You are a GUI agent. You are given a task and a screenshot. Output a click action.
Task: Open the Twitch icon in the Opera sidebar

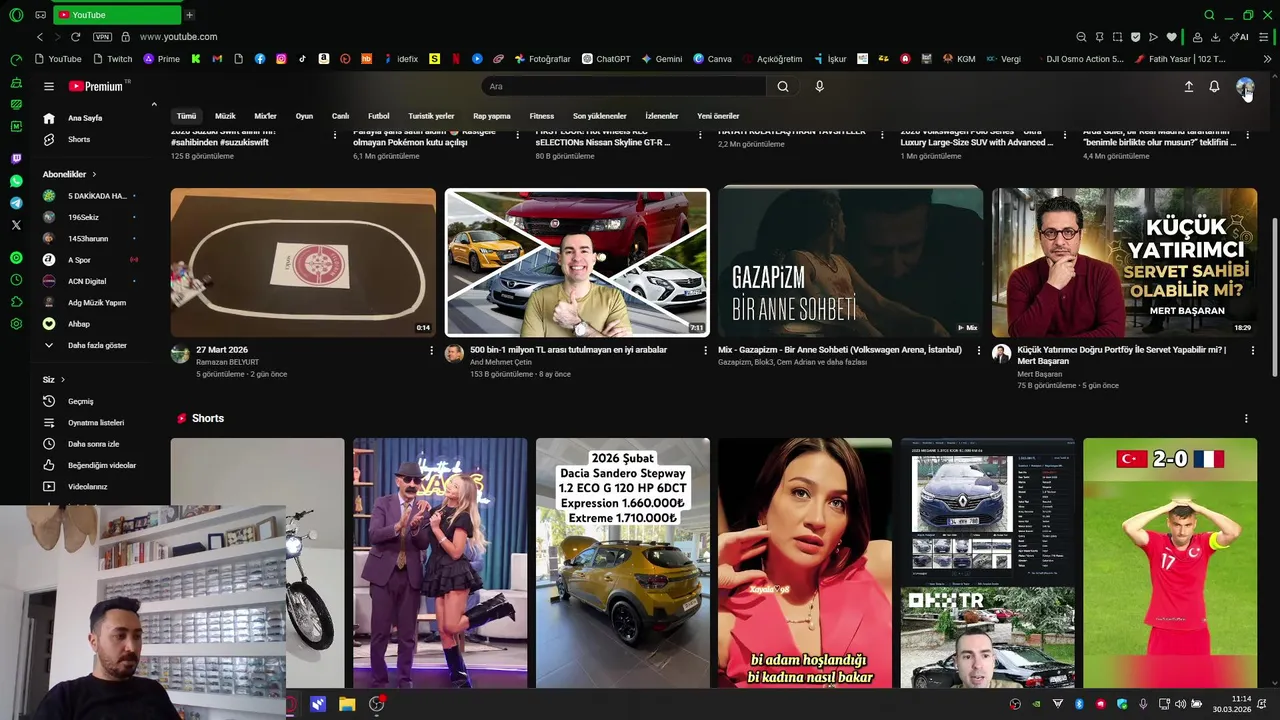point(16,159)
